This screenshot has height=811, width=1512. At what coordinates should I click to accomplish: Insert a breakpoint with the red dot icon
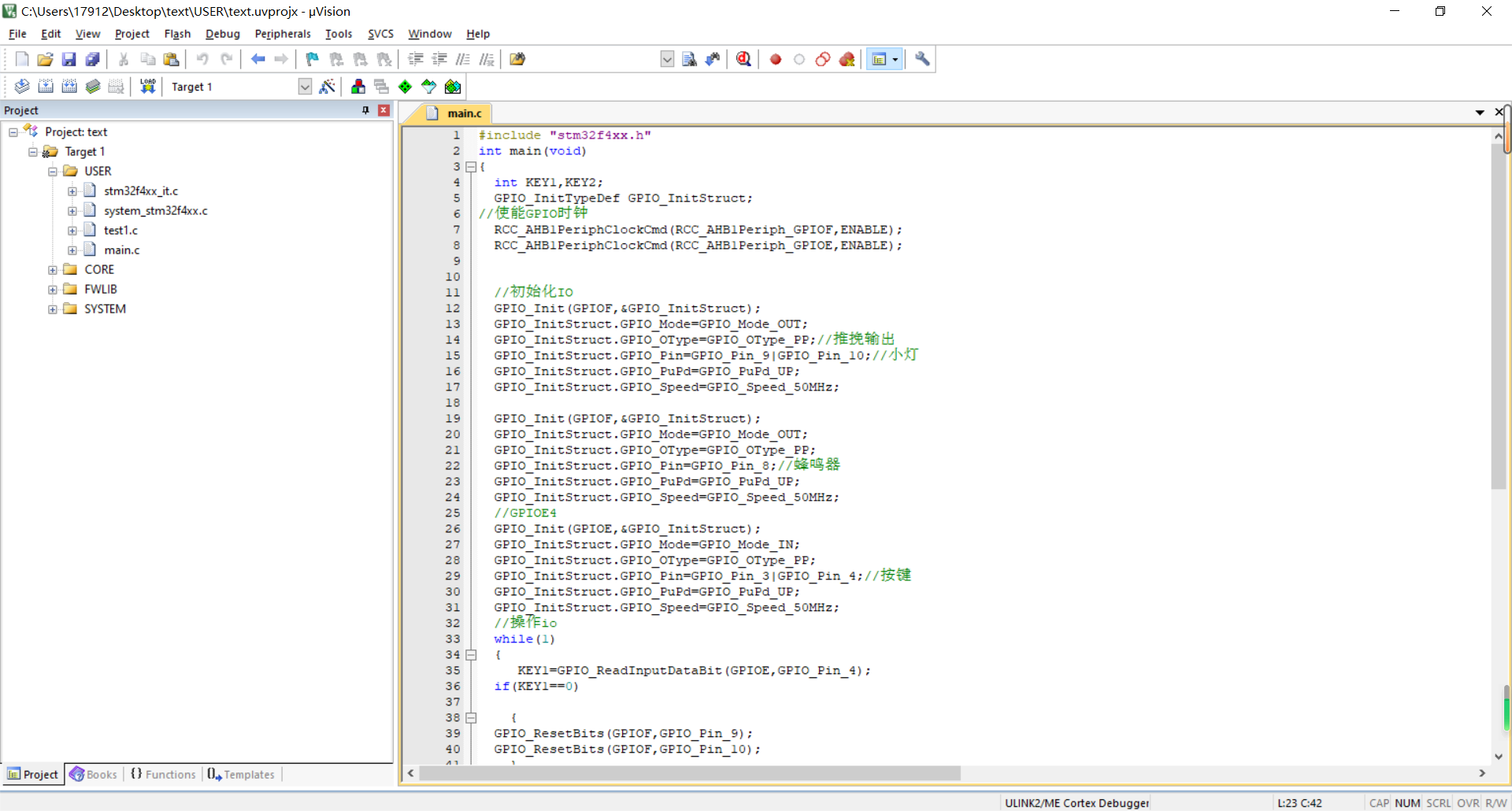(776, 59)
